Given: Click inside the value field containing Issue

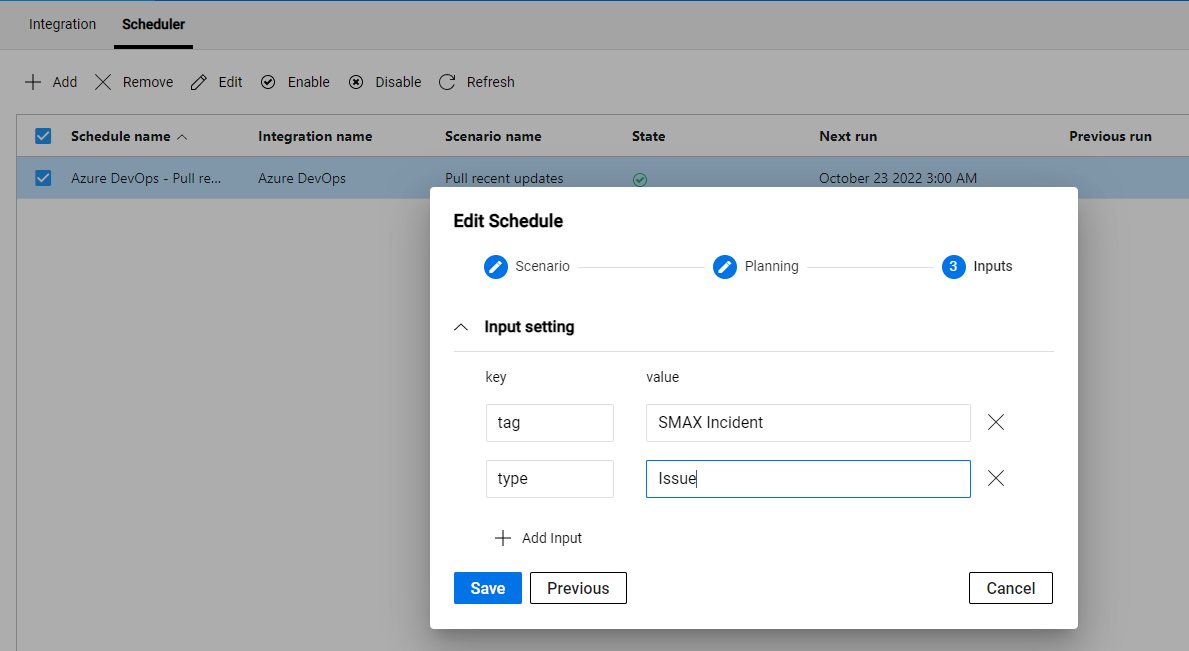Looking at the screenshot, I should click(x=807, y=478).
